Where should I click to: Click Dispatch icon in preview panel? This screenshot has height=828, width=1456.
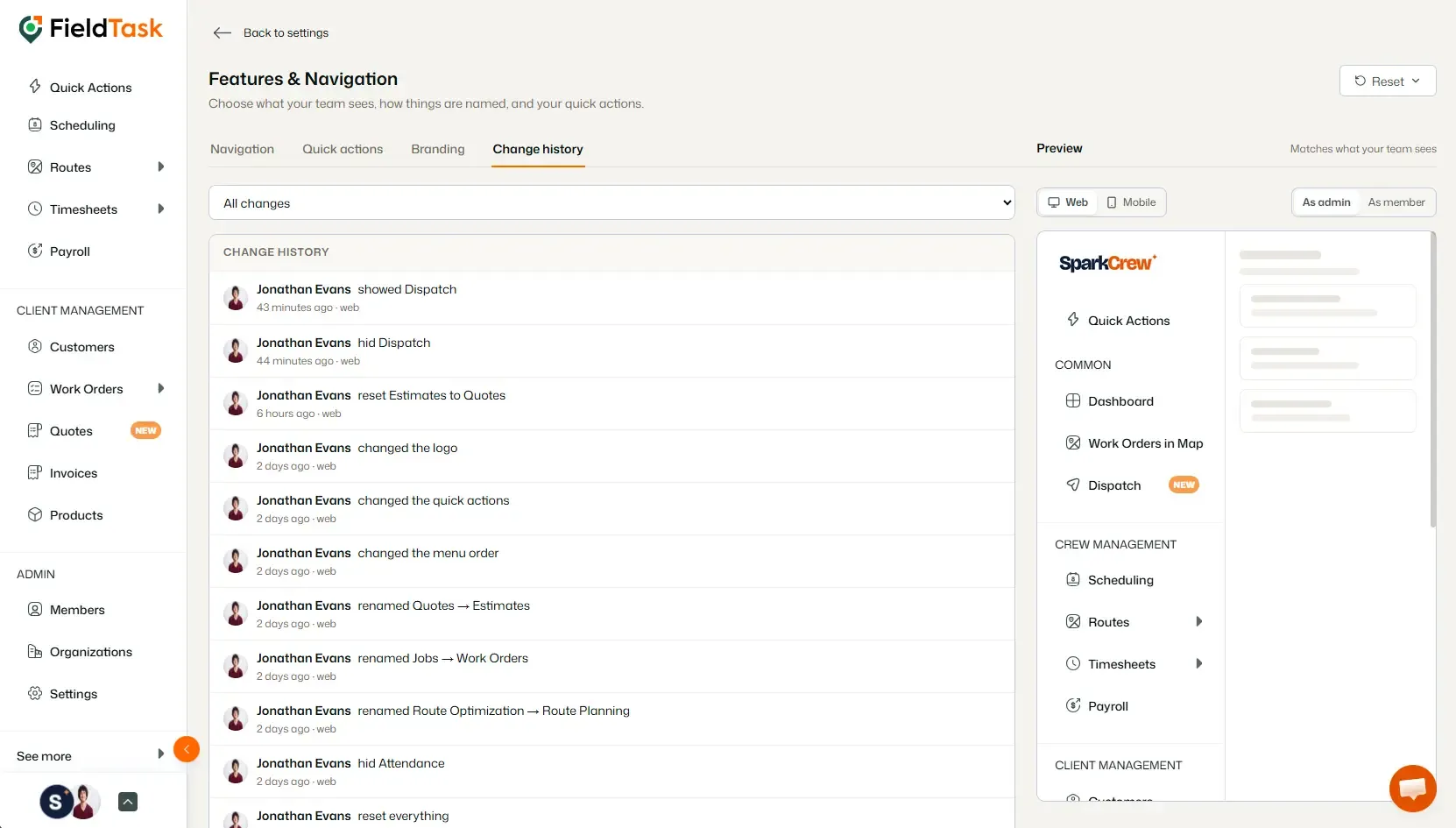1073,485
